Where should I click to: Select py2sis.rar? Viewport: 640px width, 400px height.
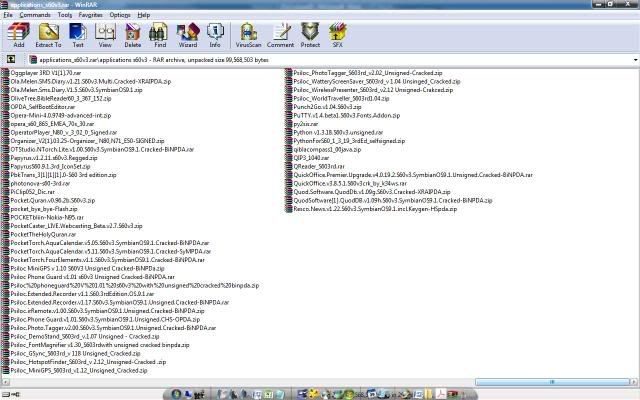[x=302, y=124]
